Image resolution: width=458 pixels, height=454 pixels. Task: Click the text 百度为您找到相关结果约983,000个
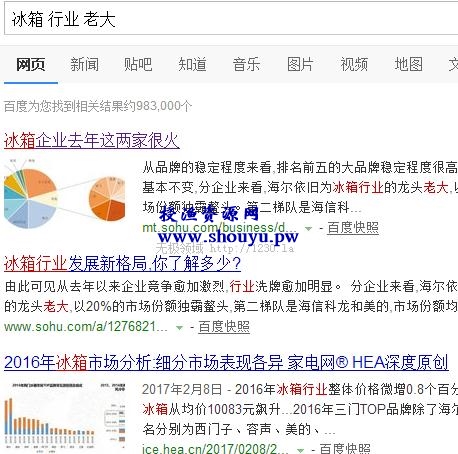[x=98, y=106]
